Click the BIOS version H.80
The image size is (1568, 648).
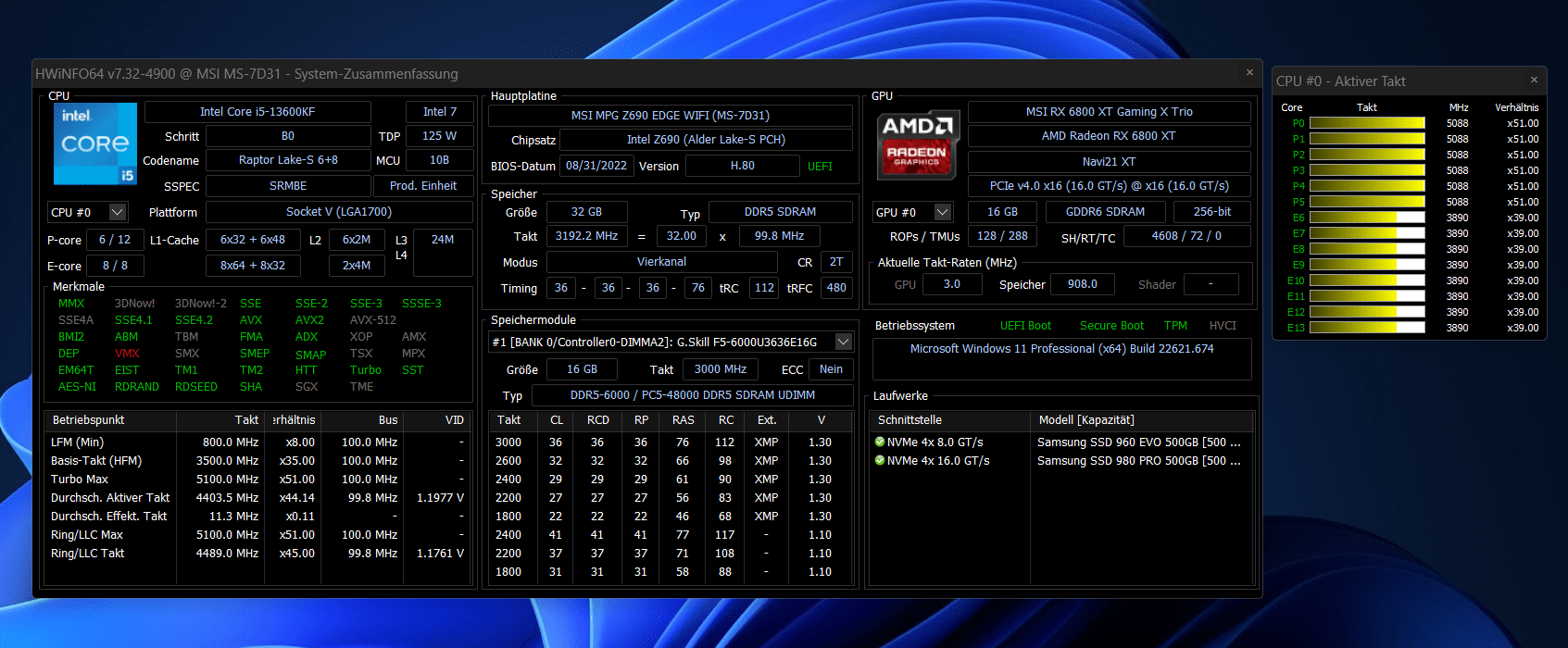pos(743,166)
